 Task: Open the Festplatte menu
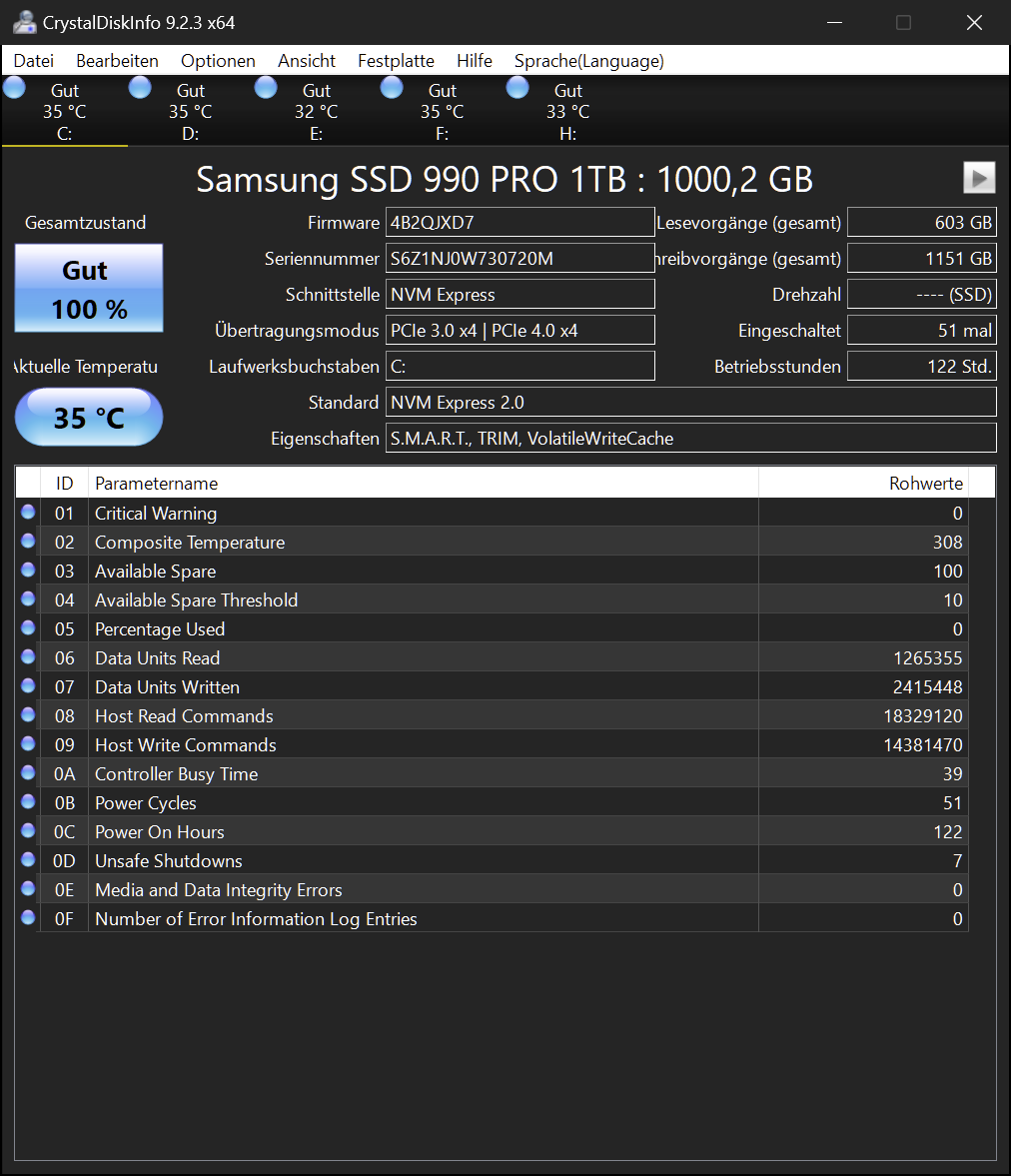(x=396, y=61)
